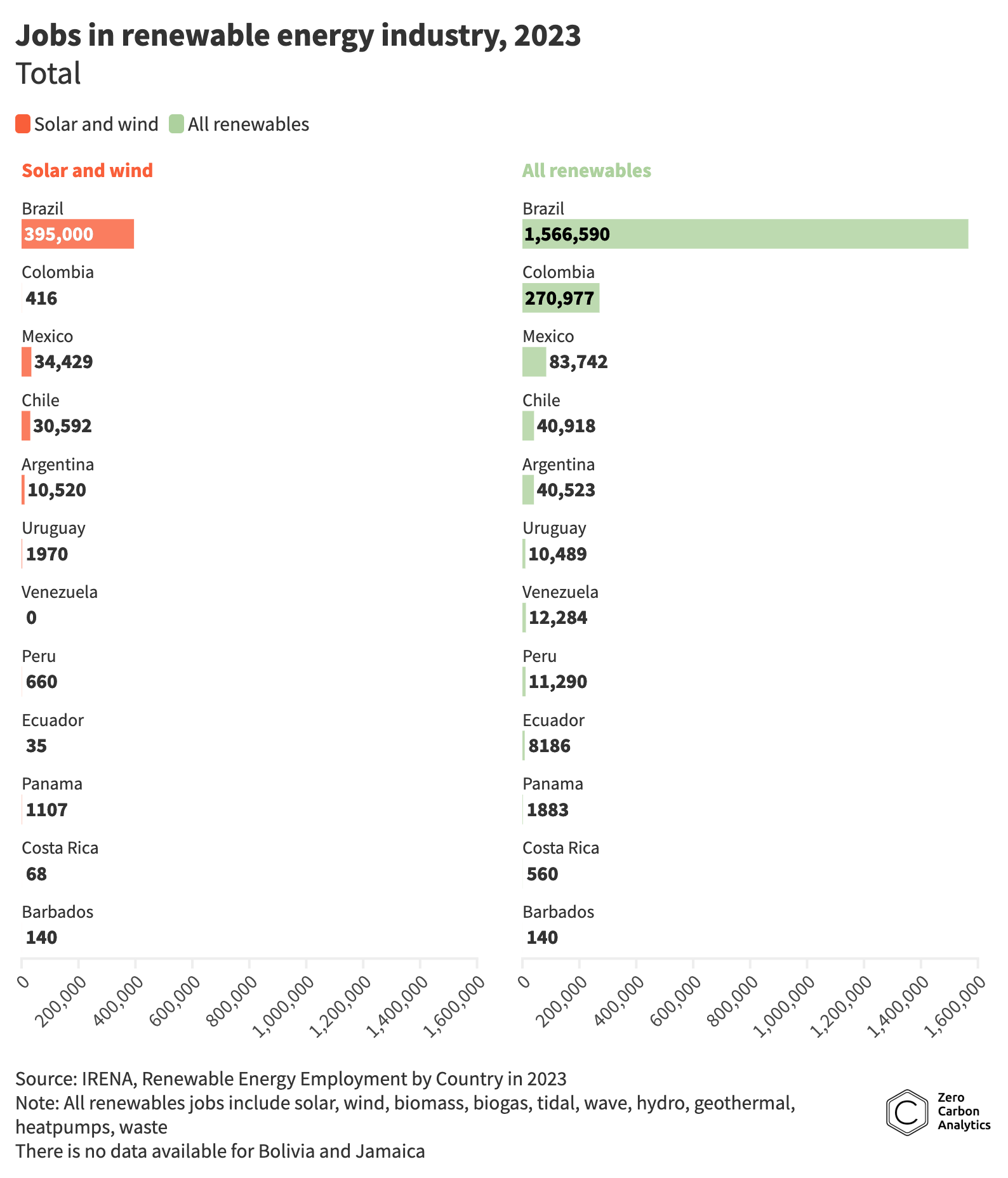Click the Chile 40,918 all renewables bar
The height and width of the screenshot is (1178, 1008).
point(528,426)
